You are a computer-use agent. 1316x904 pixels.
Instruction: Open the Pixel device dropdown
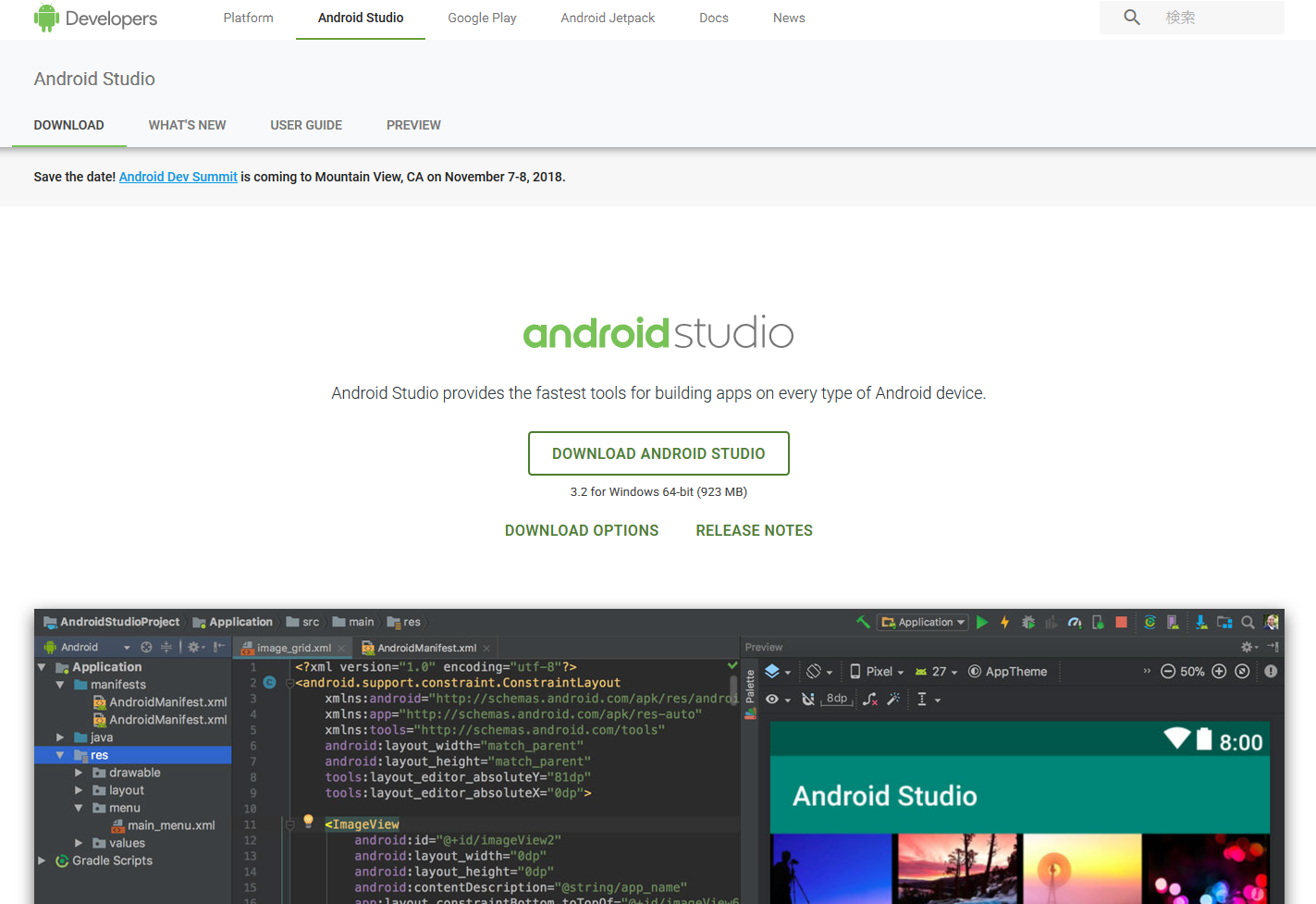pyautogui.click(x=877, y=672)
